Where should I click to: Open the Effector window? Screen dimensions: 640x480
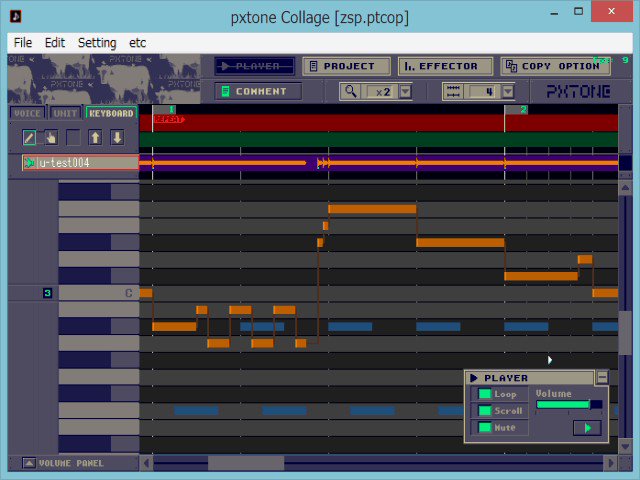[x=445, y=66]
